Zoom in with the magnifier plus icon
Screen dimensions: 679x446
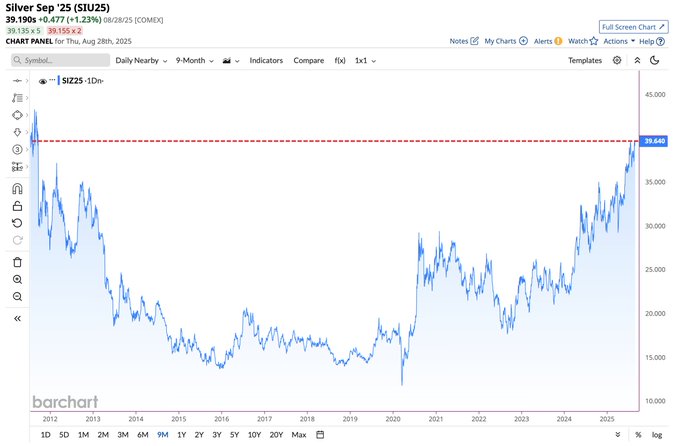(17, 279)
